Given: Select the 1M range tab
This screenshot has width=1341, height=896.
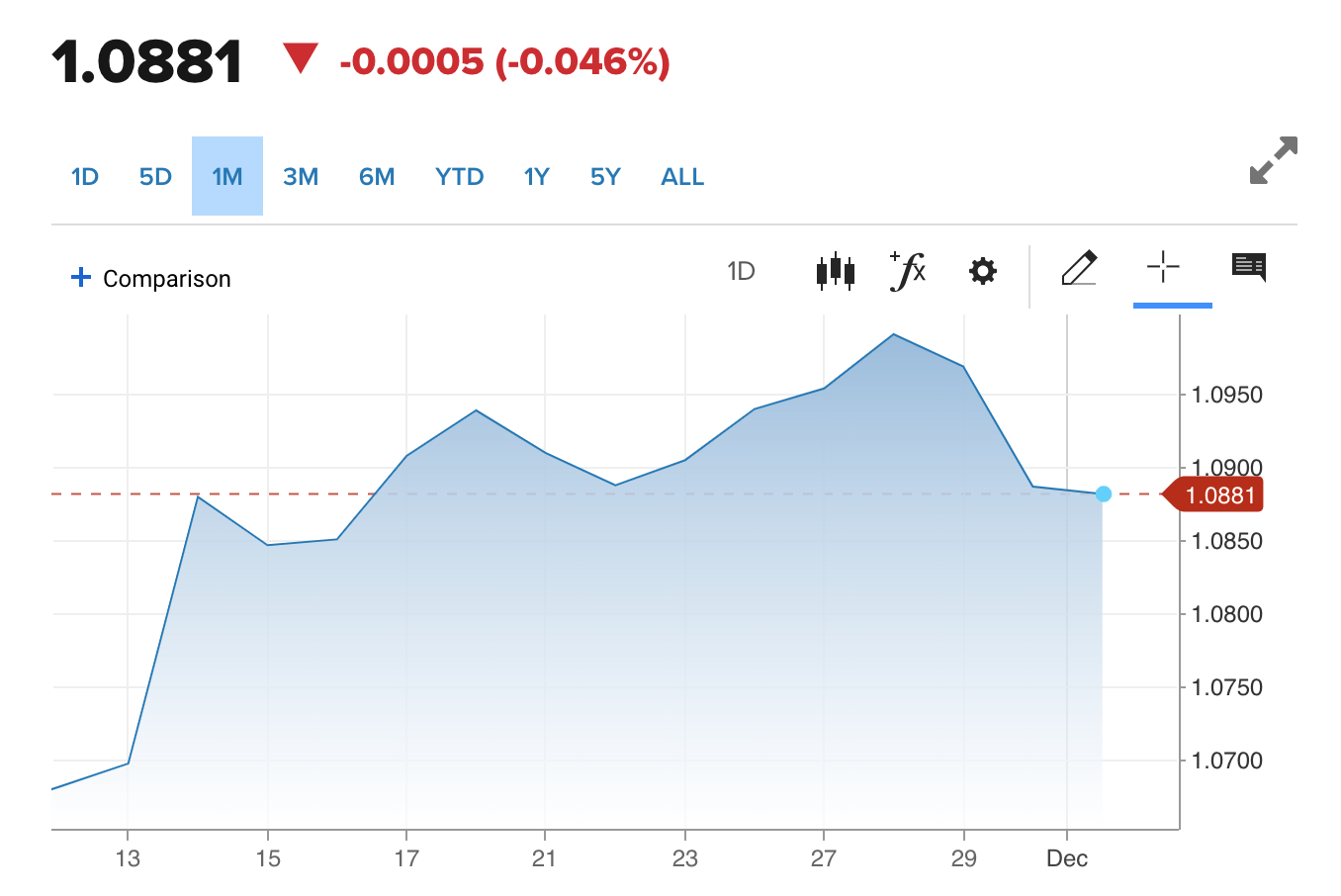Looking at the screenshot, I should click(226, 177).
